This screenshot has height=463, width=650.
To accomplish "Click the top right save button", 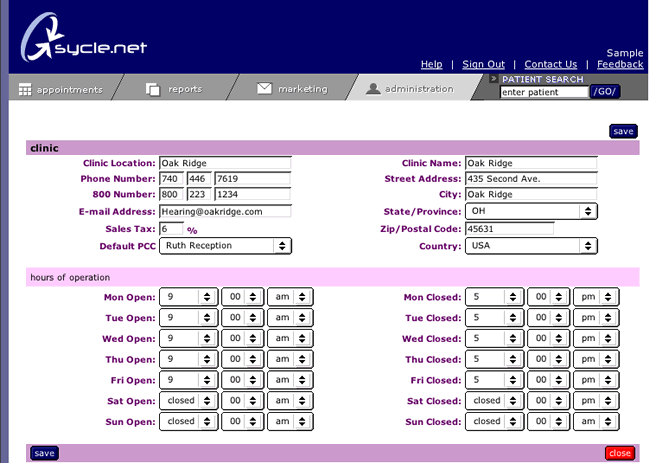I will point(622,131).
